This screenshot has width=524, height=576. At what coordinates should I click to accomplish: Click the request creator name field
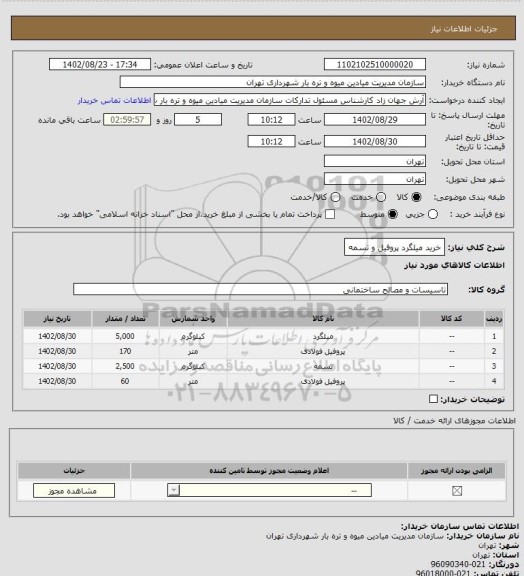[290, 100]
